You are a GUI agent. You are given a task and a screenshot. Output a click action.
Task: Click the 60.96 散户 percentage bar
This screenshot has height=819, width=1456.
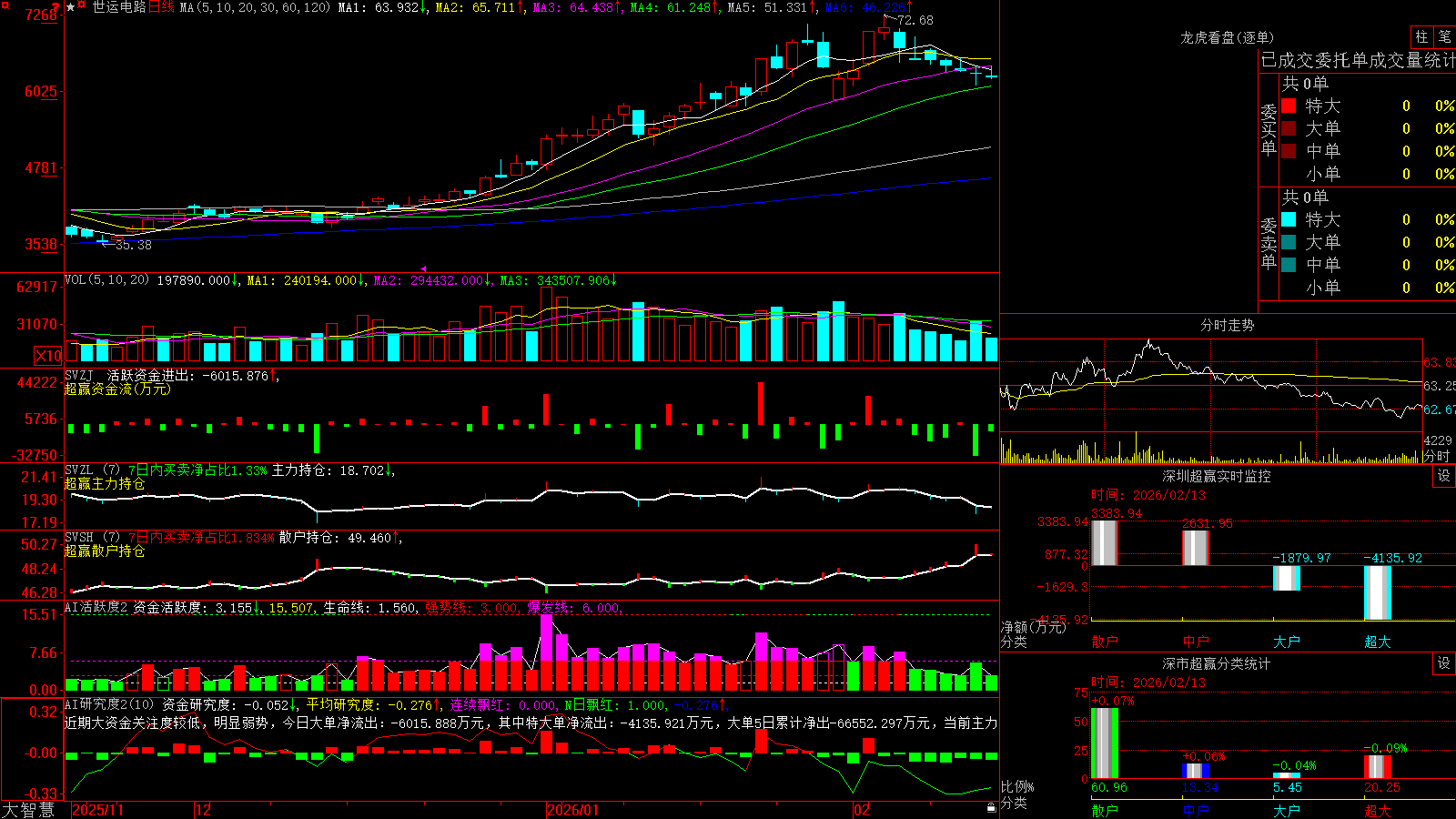click(1105, 743)
